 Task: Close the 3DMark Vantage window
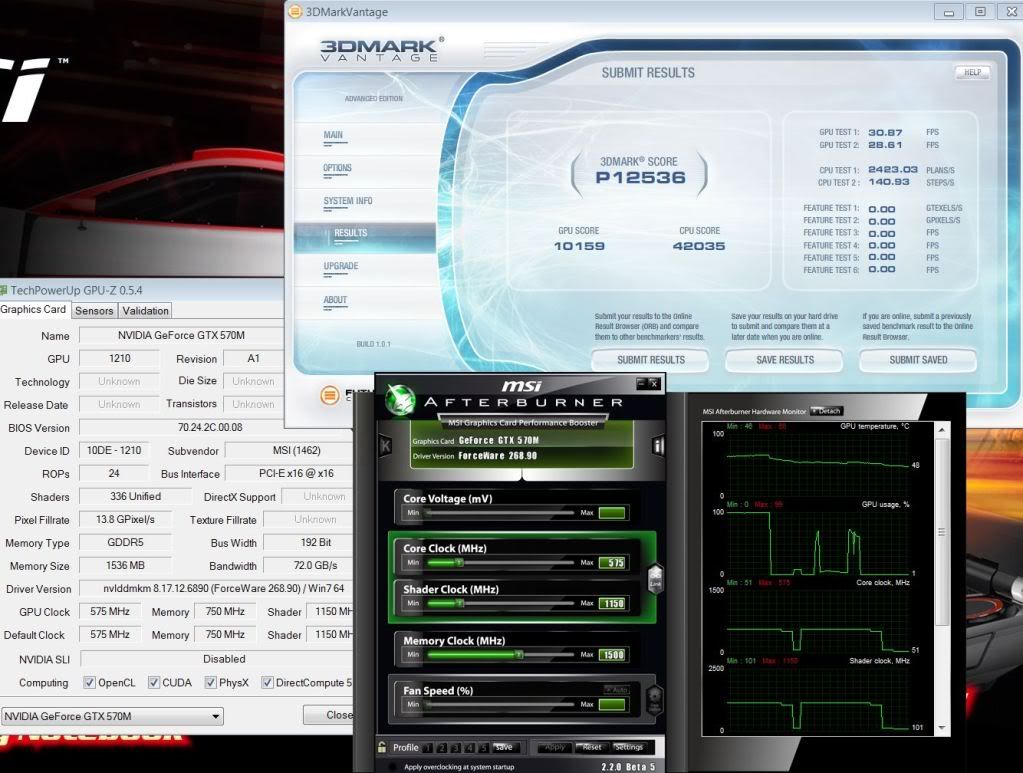[x=1011, y=12]
